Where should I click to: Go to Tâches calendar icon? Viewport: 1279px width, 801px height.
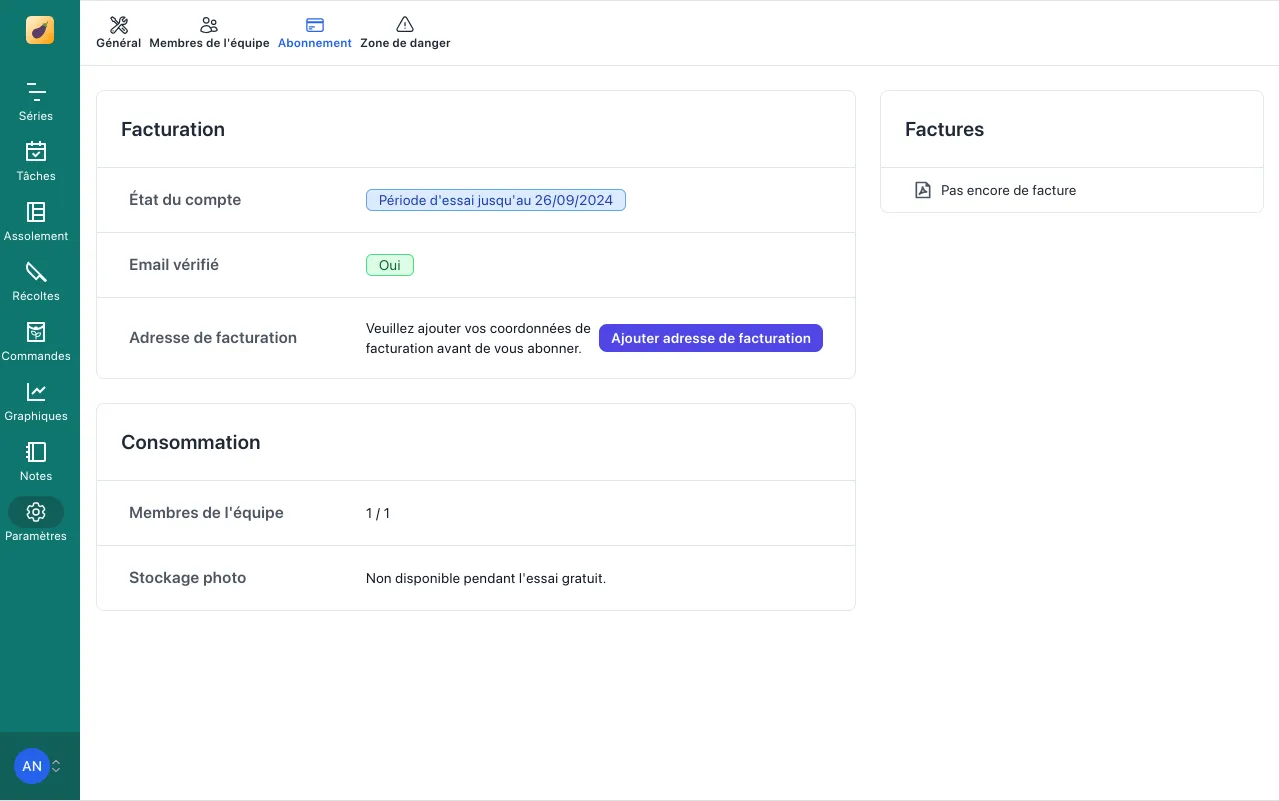click(36, 152)
